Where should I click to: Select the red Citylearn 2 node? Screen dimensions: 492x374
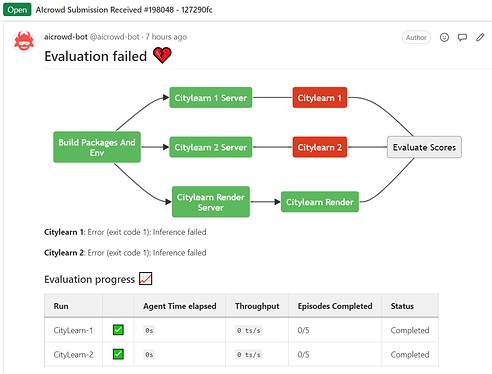(x=320, y=147)
